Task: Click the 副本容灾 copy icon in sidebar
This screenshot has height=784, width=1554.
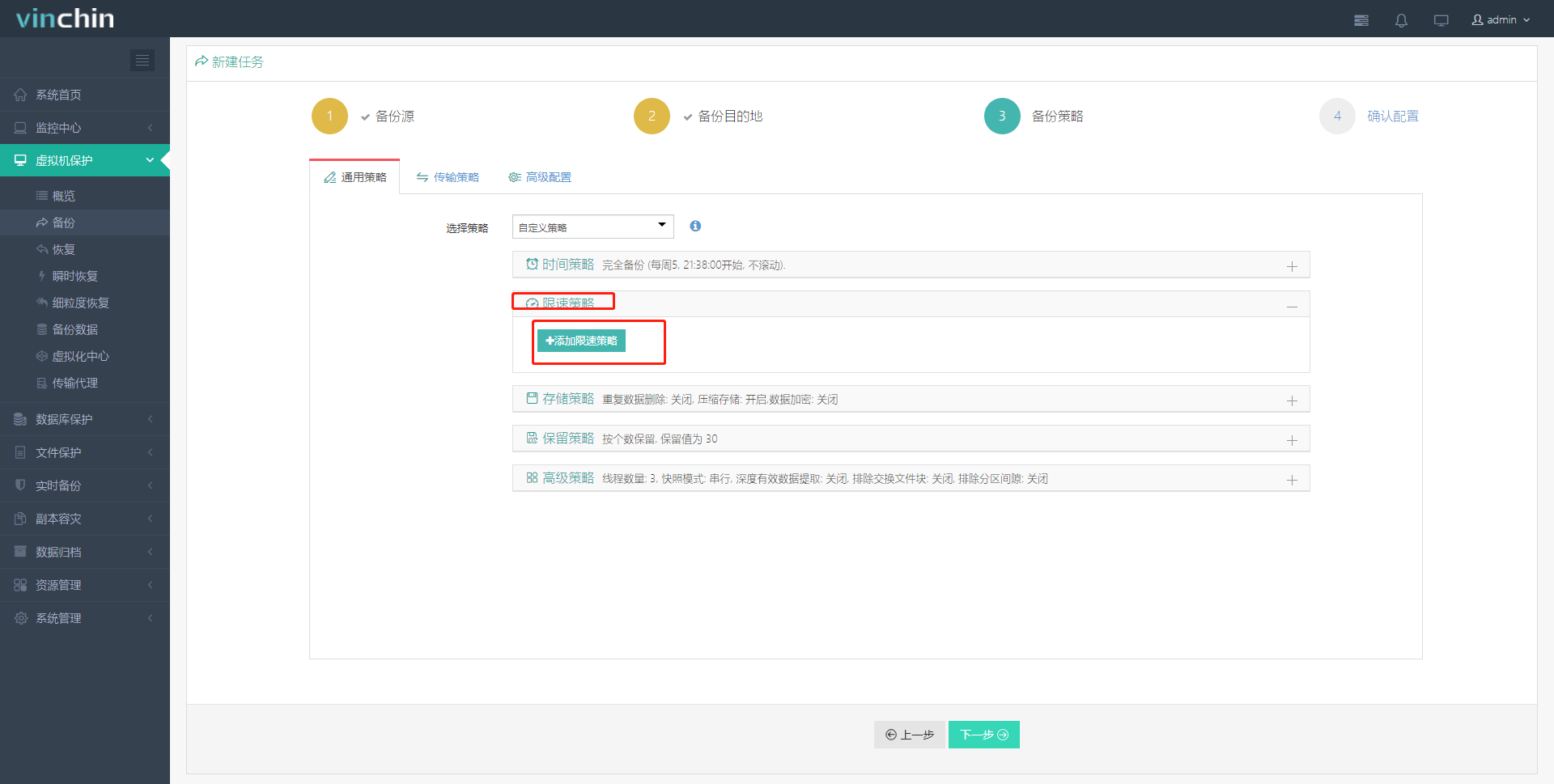Action: (20, 519)
